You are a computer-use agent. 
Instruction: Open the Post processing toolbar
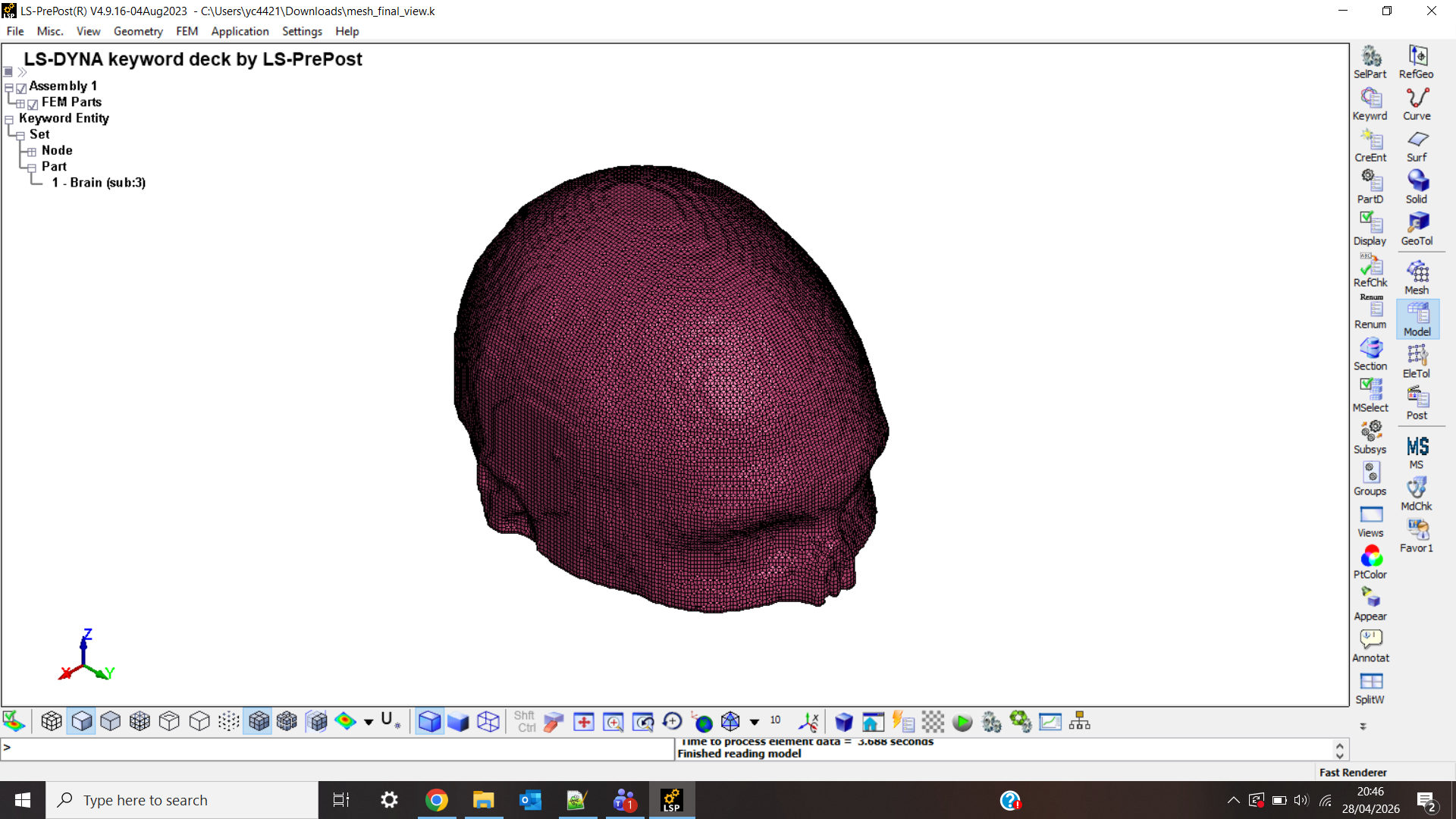click(1417, 403)
